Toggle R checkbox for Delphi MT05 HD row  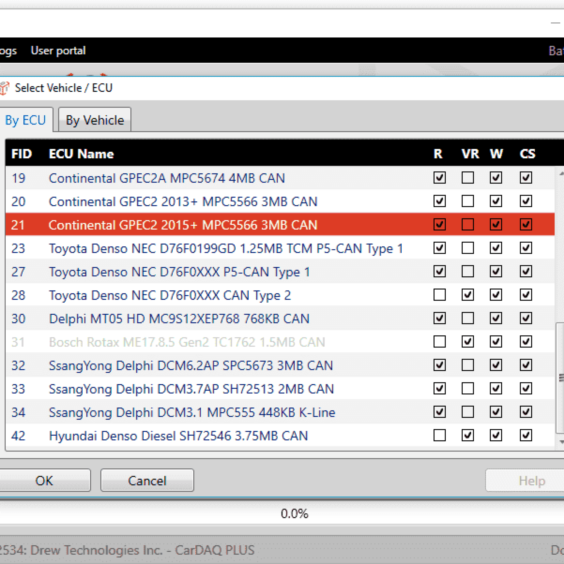(x=440, y=318)
